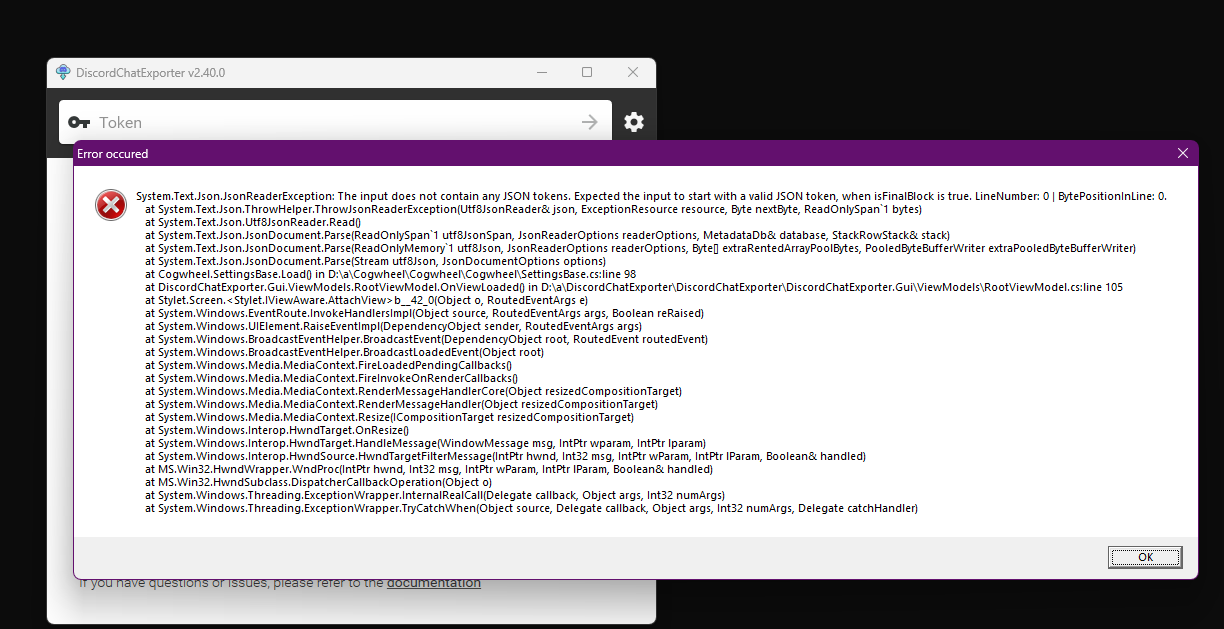
Task: Select the JsonReaderException first line of the stack trace
Action: point(650,195)
